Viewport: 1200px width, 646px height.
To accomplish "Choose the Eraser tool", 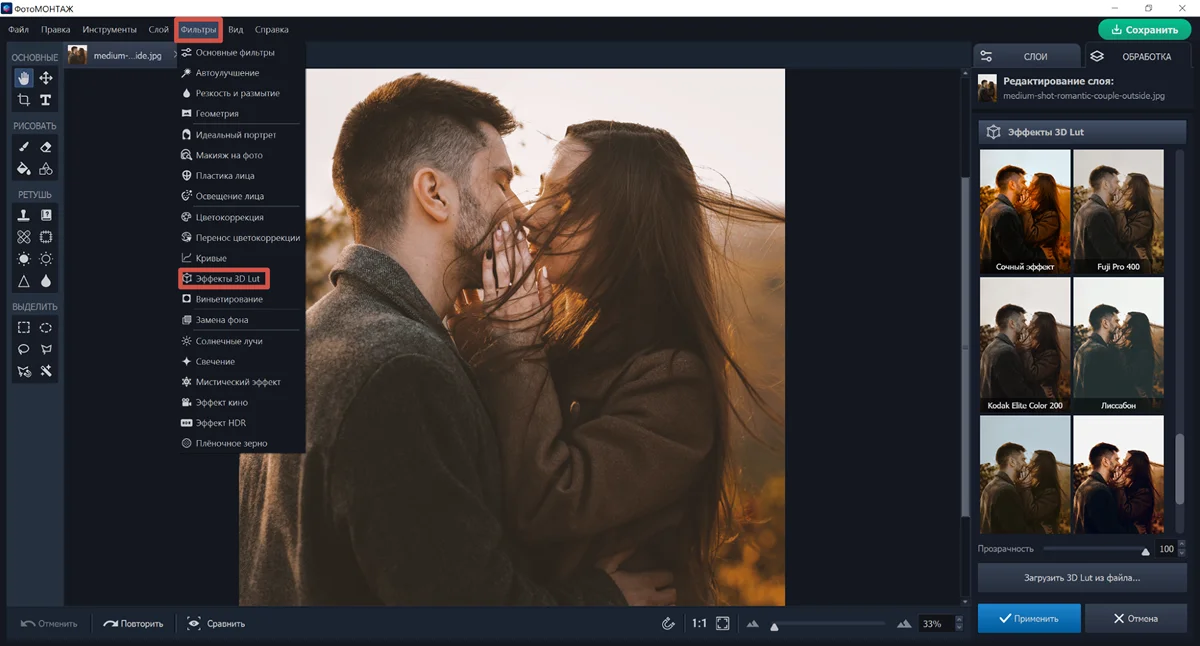I will pyautogui.click(x=46, y=147).
